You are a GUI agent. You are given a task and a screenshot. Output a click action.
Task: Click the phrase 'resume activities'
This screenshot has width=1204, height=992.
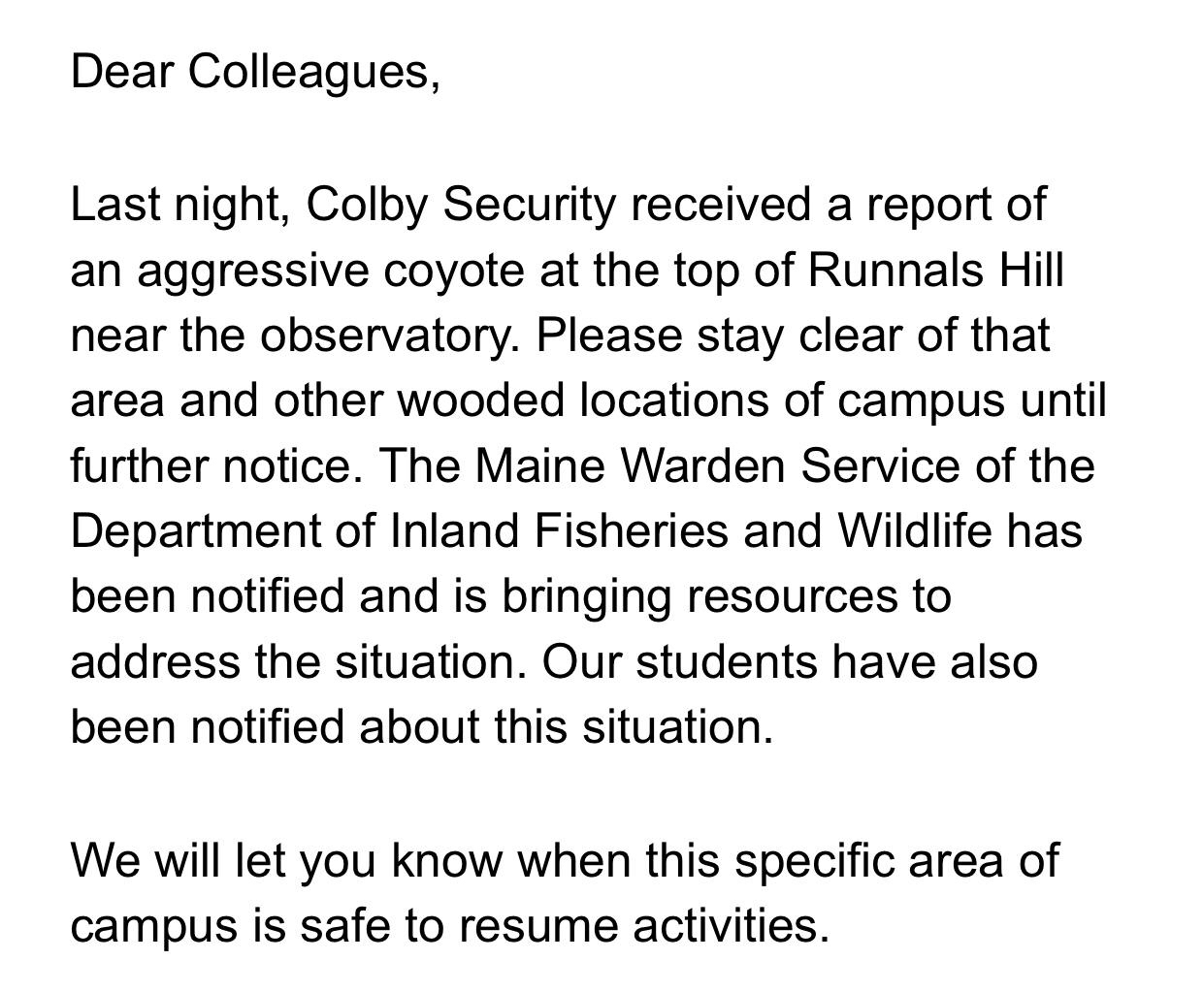644,926
